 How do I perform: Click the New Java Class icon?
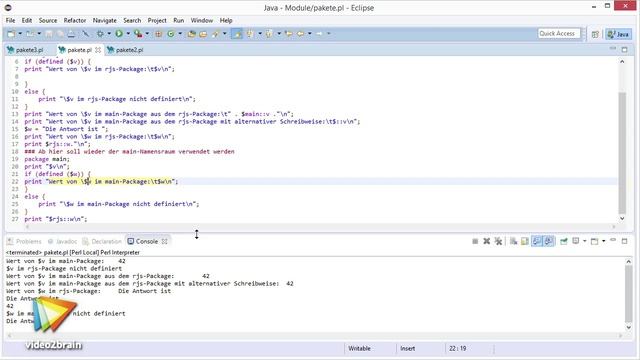171,34
